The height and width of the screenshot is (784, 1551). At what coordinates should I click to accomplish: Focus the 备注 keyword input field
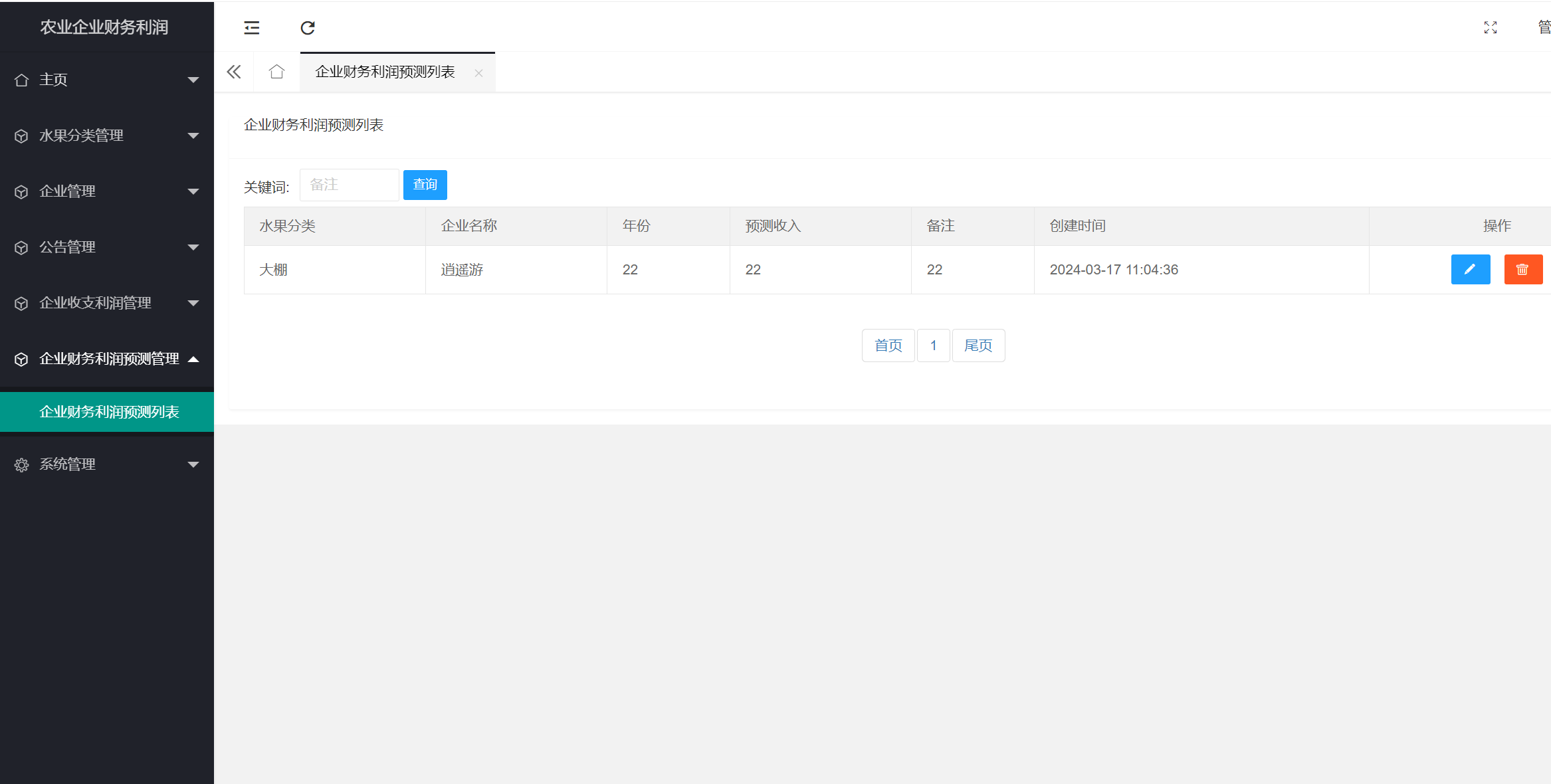pyautogui.click(x=349, y=185)
